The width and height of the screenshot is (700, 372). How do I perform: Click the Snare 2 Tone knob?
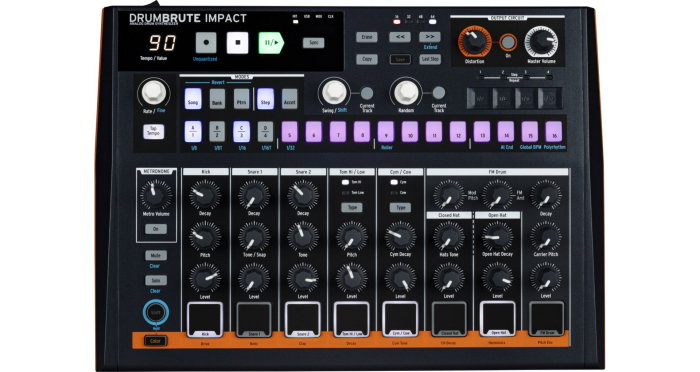[303, 236]
